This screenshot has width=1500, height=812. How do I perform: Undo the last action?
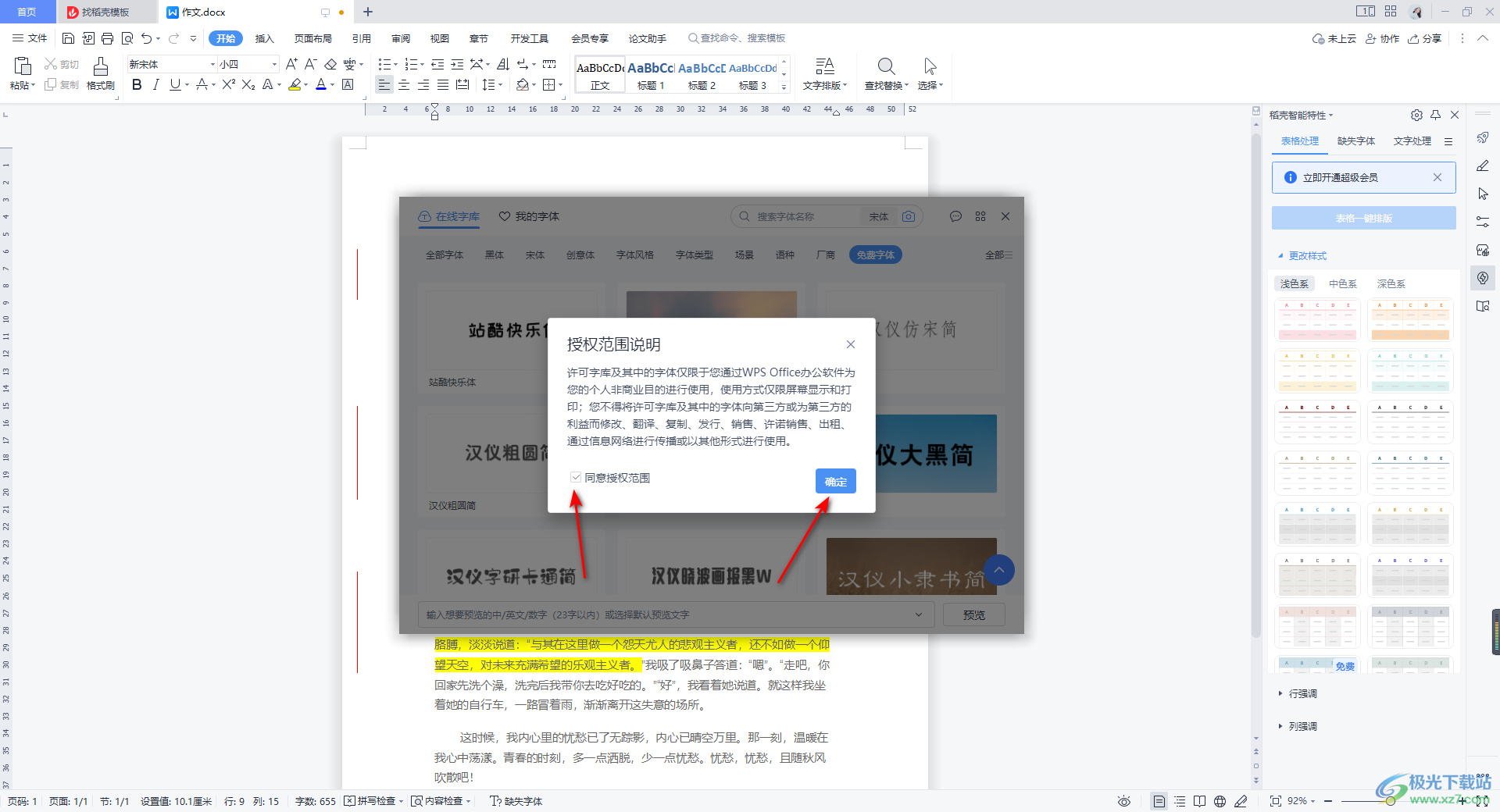pyautogui.click(x=146, y=38)
